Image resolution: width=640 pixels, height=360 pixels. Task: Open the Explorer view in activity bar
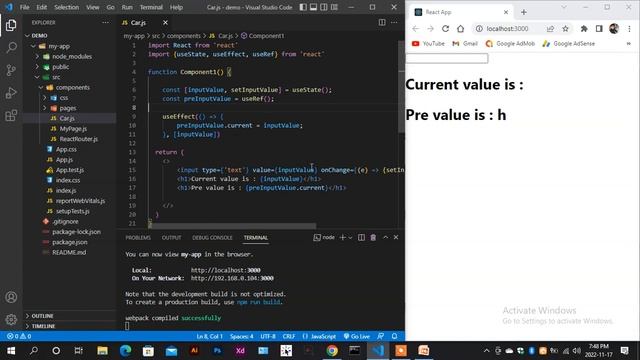click(11, 25)
